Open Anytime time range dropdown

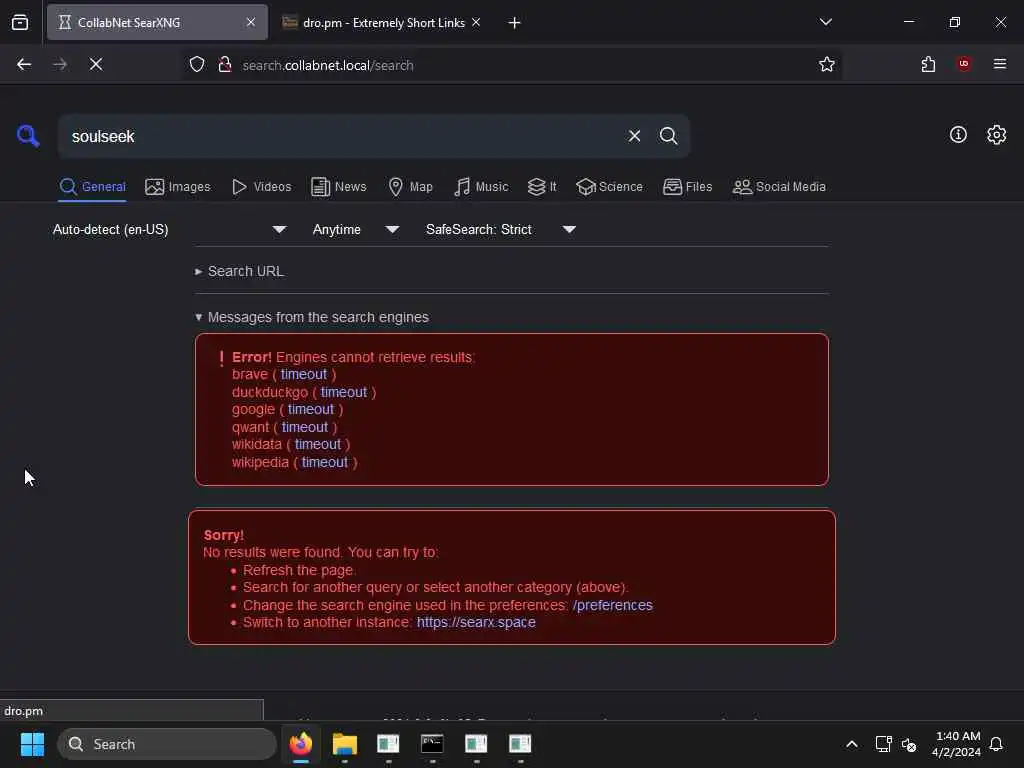[x=356, y=229]
